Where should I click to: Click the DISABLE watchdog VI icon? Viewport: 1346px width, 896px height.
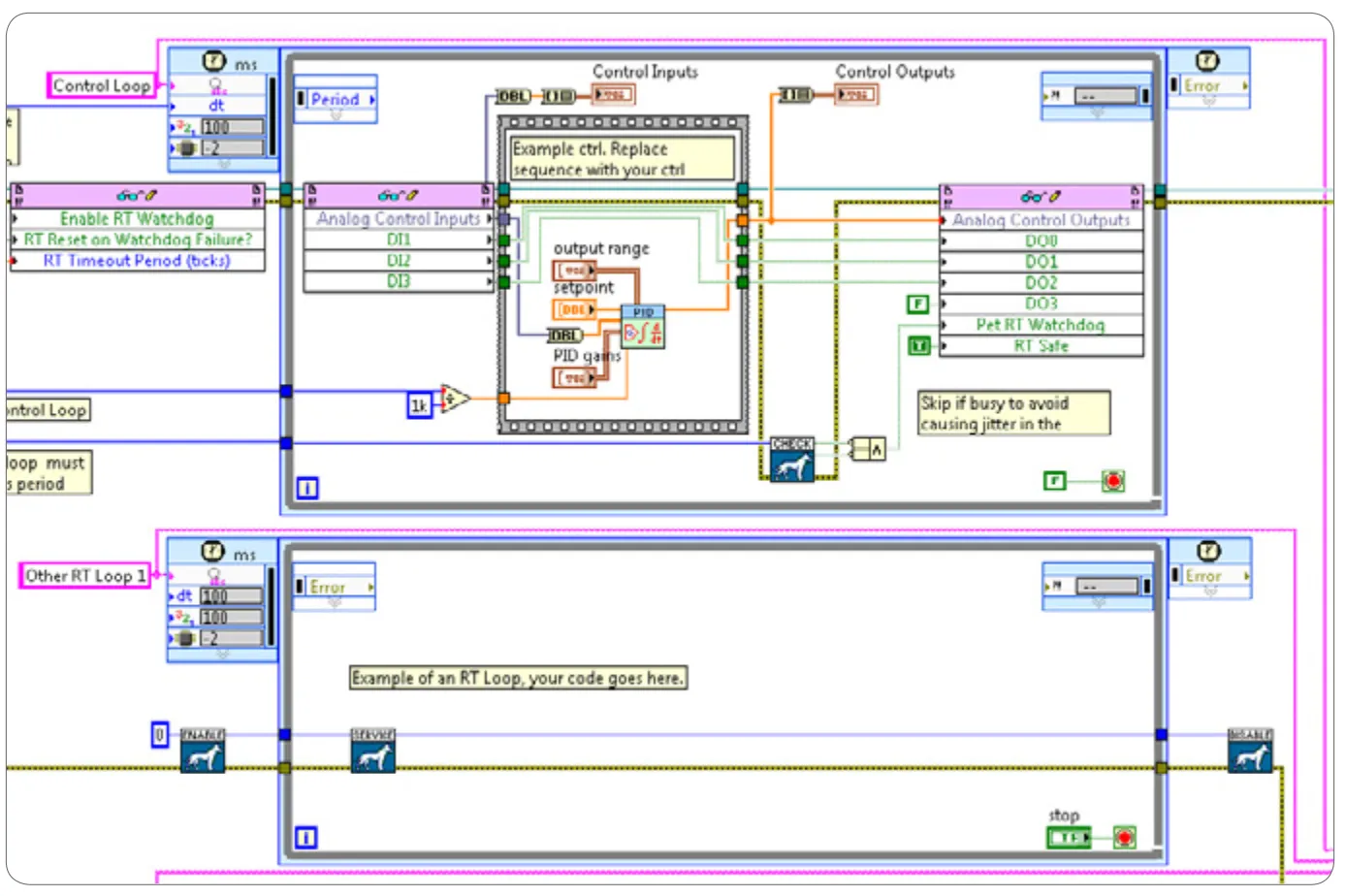[x=1250, y=751]
